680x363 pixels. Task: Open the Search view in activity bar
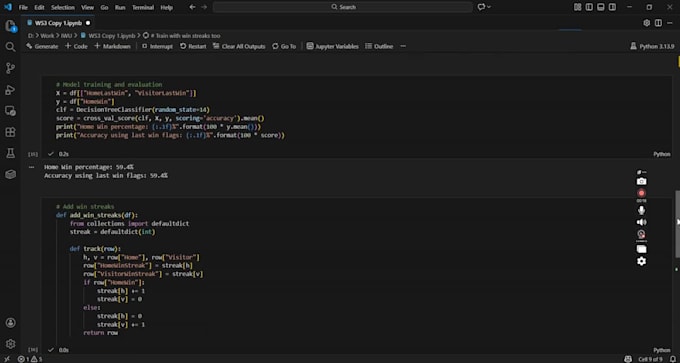point(10,47)
